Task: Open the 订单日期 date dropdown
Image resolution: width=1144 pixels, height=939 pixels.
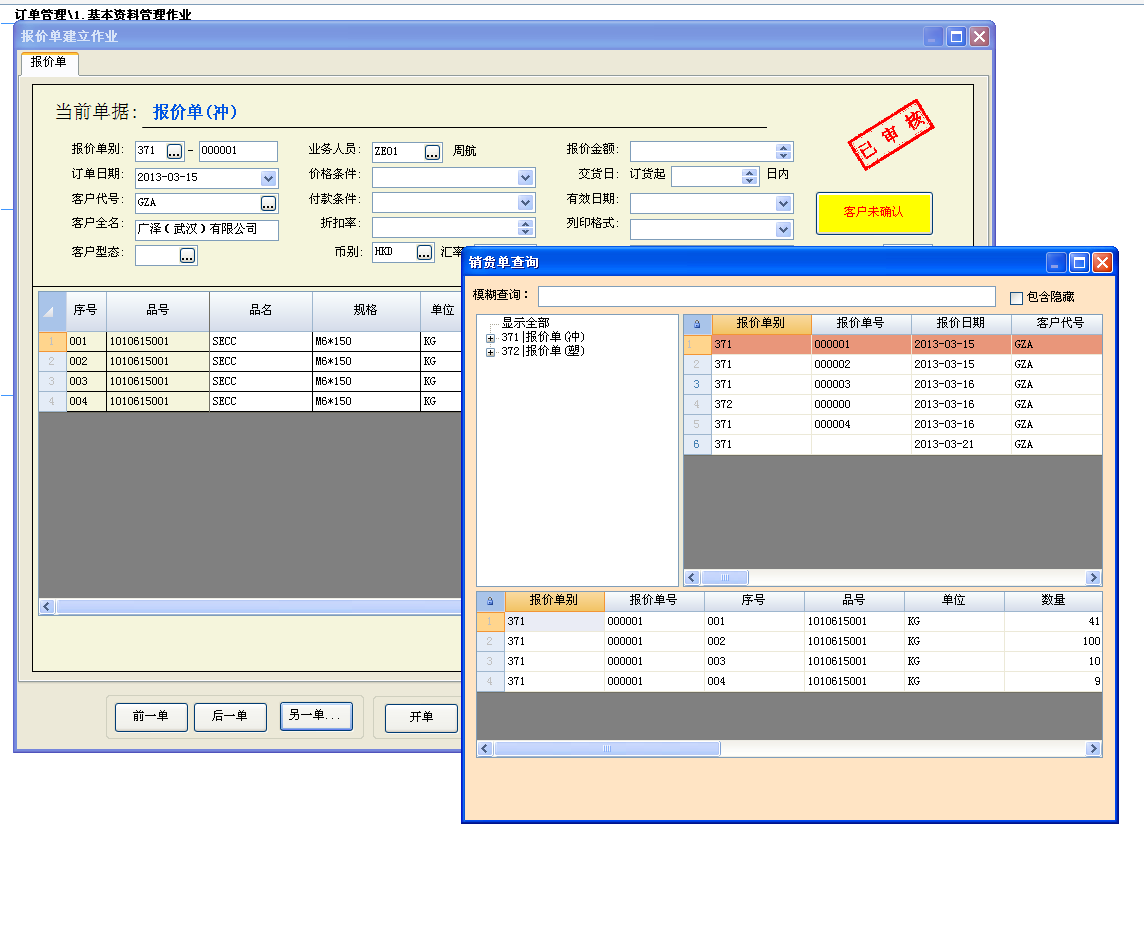Action: [x=268, y=178]
